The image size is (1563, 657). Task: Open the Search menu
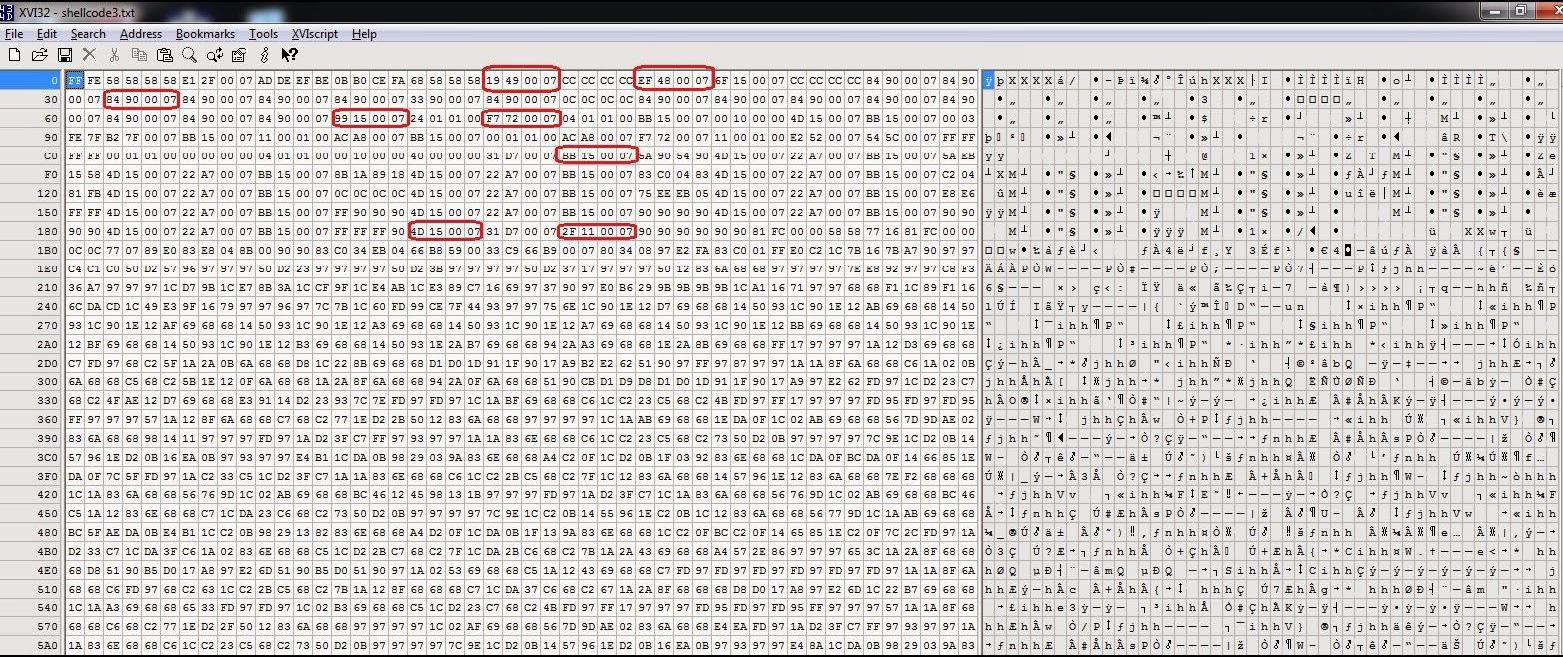click(88, 34)
